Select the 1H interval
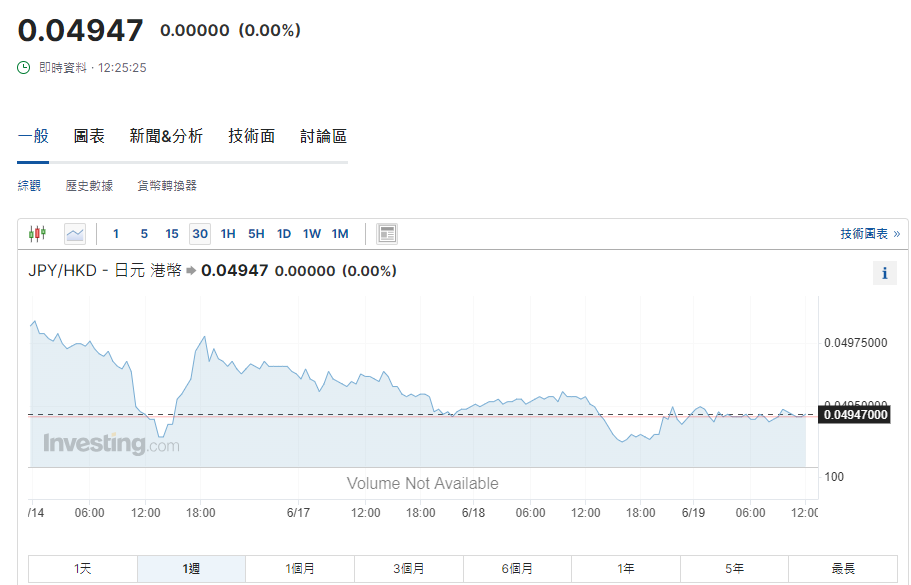Image resolution: width=911 pixels, height=585 pixels. (x=228, y=234)
